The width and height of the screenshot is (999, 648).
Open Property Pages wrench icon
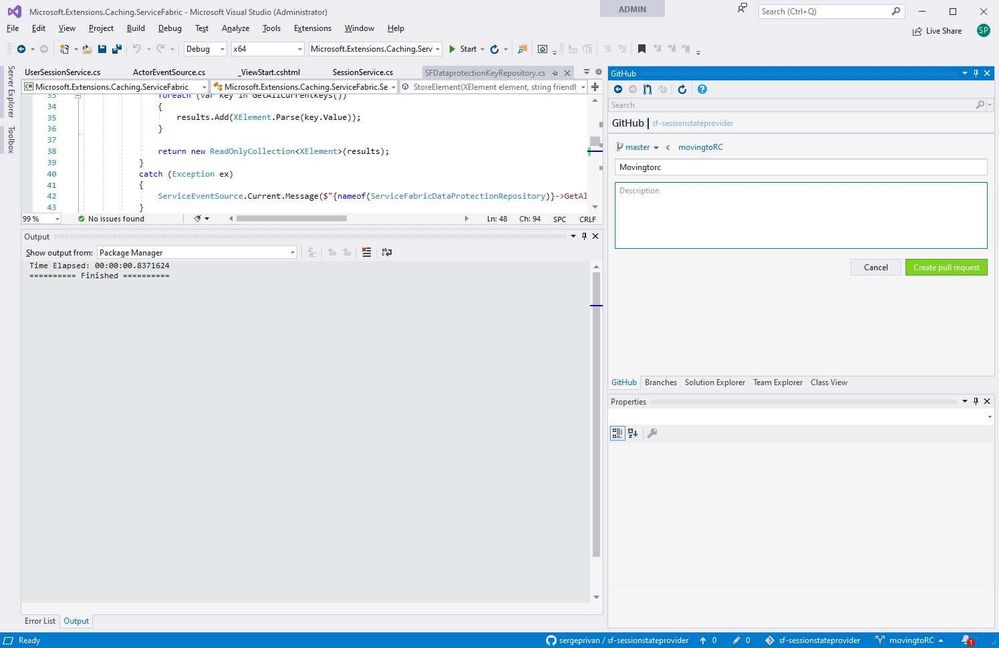652,433
